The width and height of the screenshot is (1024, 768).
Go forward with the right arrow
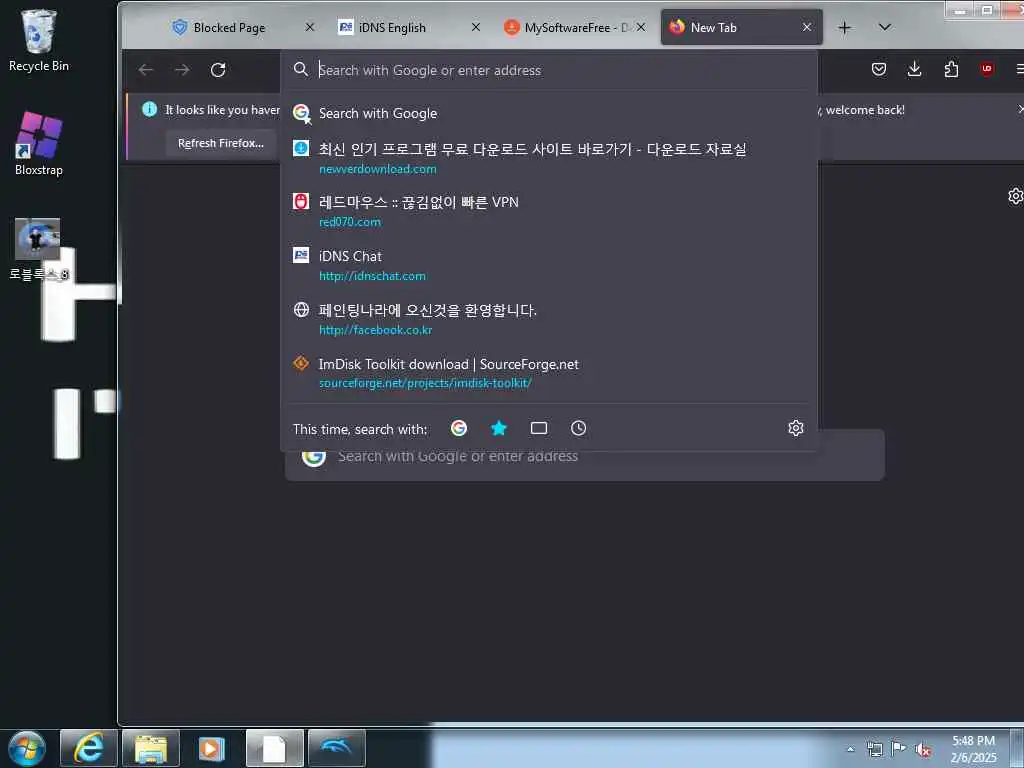(x=182, y=70)
